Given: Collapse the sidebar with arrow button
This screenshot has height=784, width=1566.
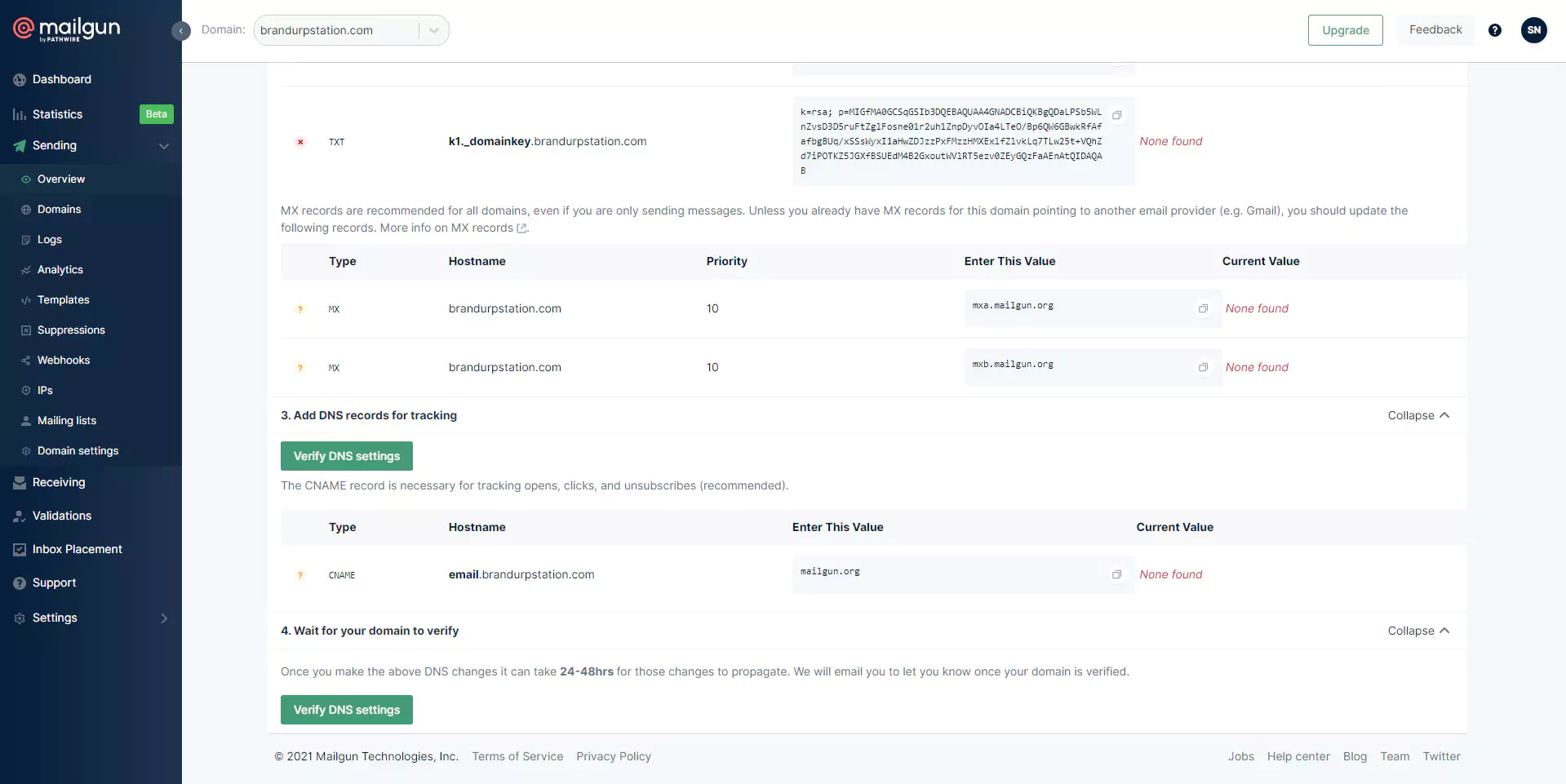Looking at the screenshot, I should click(x=181, y=31).
